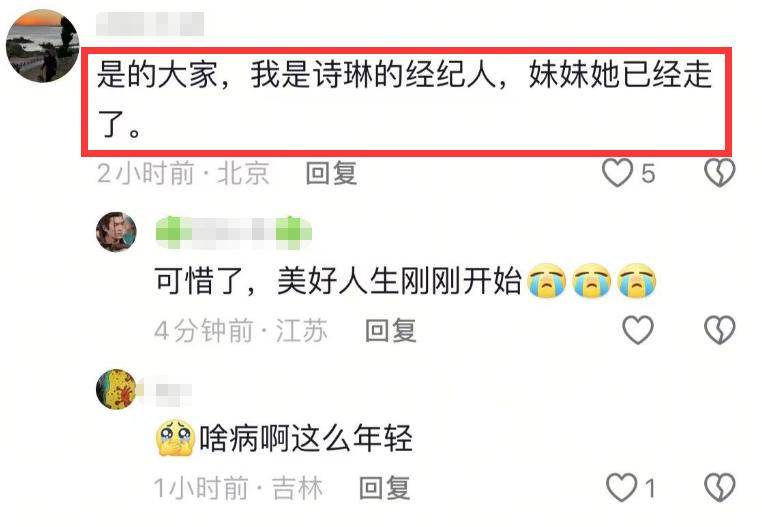
Task: Like the Jilin reply with 1 like
Action: 621,487
